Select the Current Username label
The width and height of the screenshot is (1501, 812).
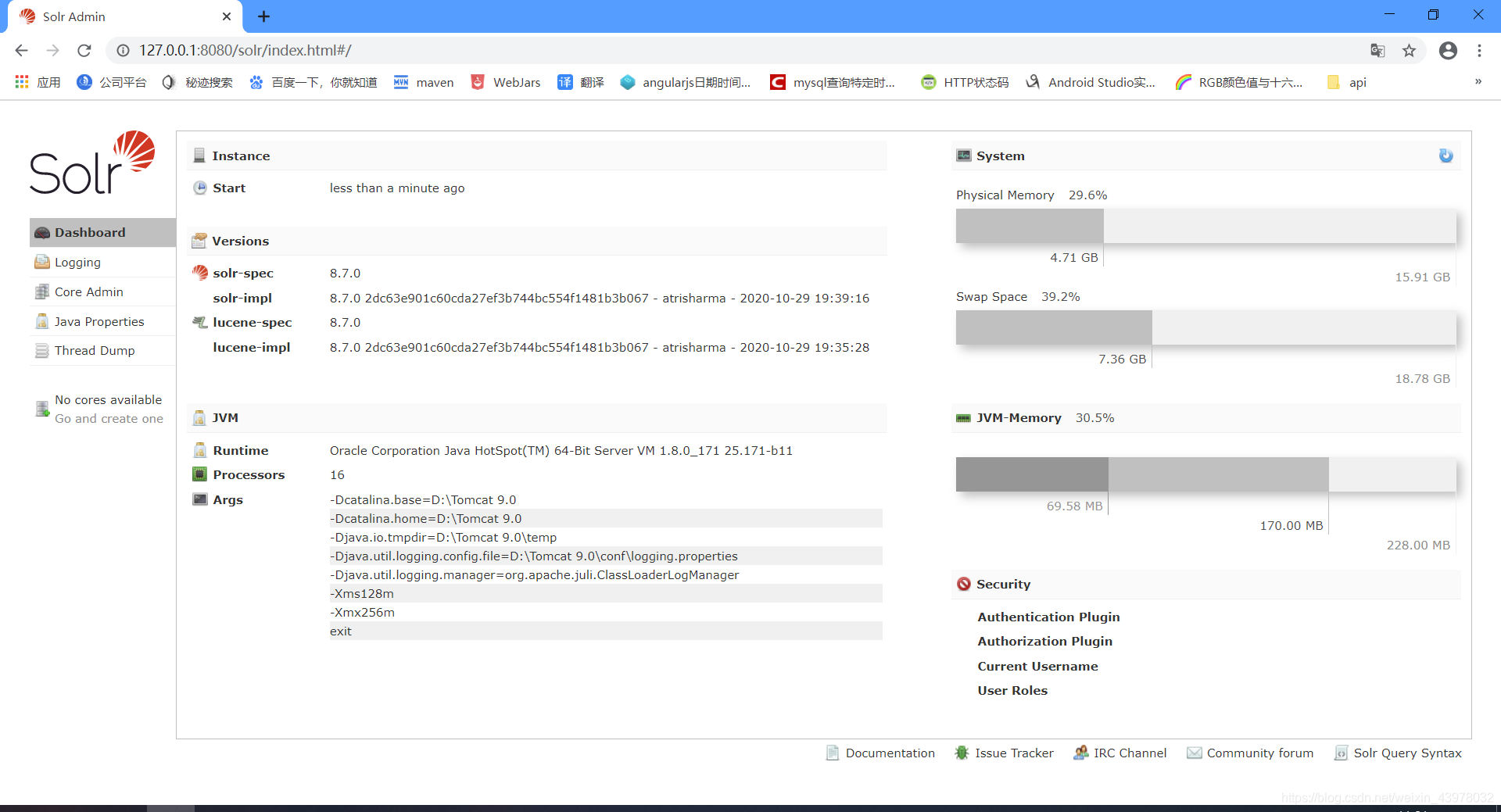pos(1037,666)
